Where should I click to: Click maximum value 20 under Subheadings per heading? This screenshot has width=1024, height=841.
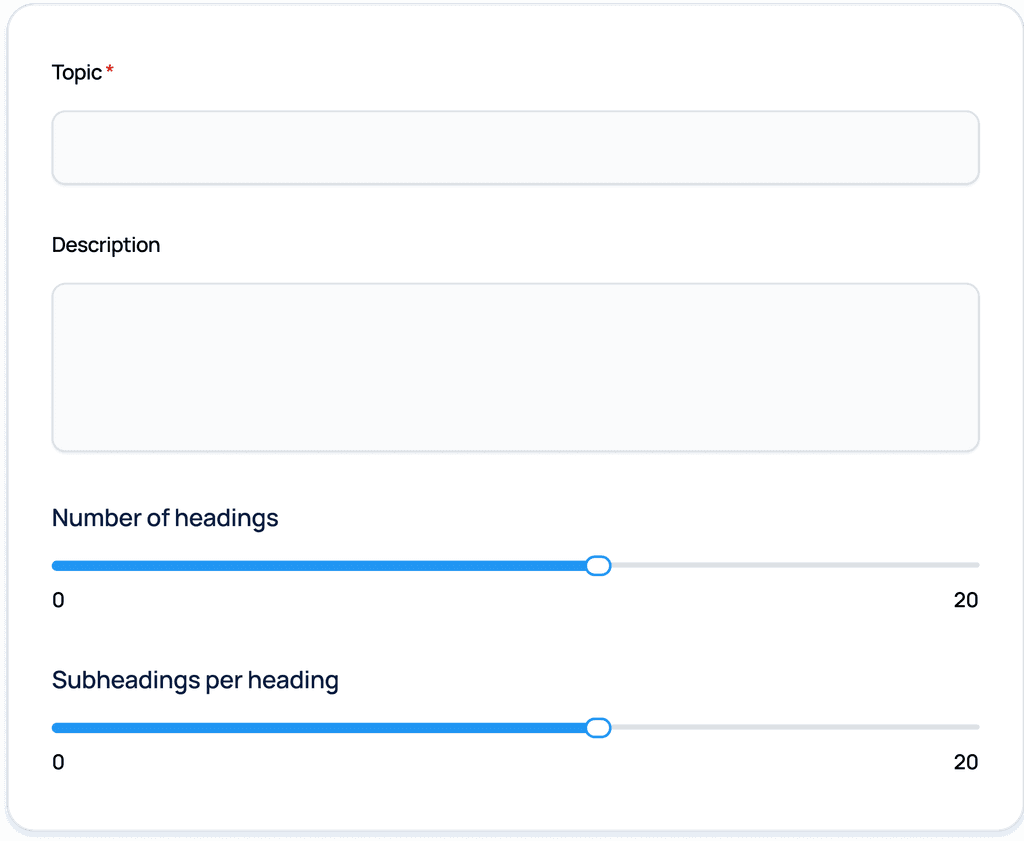click(x=965, y=762)
